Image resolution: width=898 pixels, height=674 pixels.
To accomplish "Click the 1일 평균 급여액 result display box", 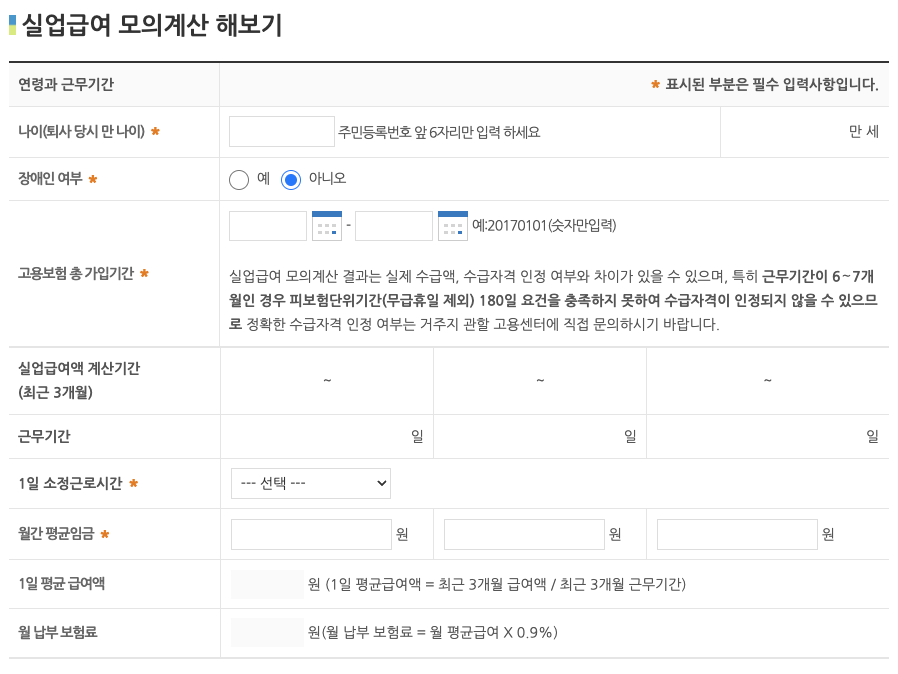I will click(266, 583).
